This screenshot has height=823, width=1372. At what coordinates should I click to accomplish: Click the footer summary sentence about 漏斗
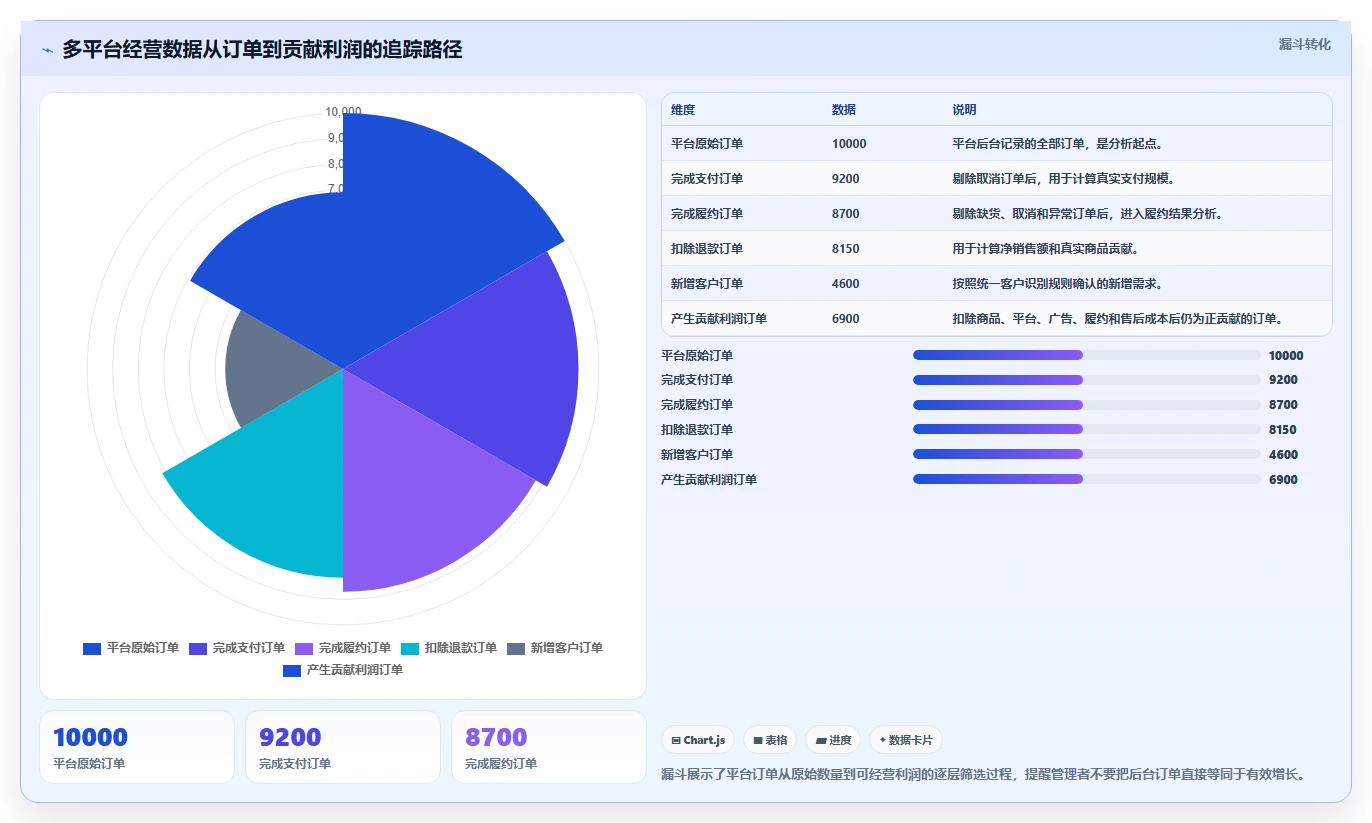tap(983, 774)
